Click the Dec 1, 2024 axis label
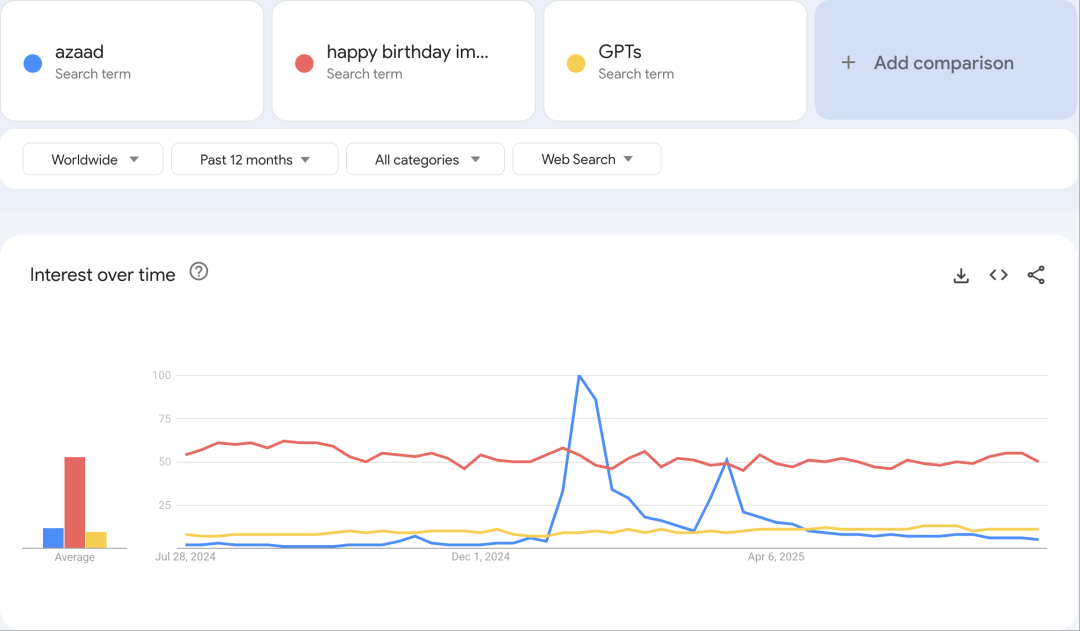This screenshot has height=631, width=1080. [480, 557]
